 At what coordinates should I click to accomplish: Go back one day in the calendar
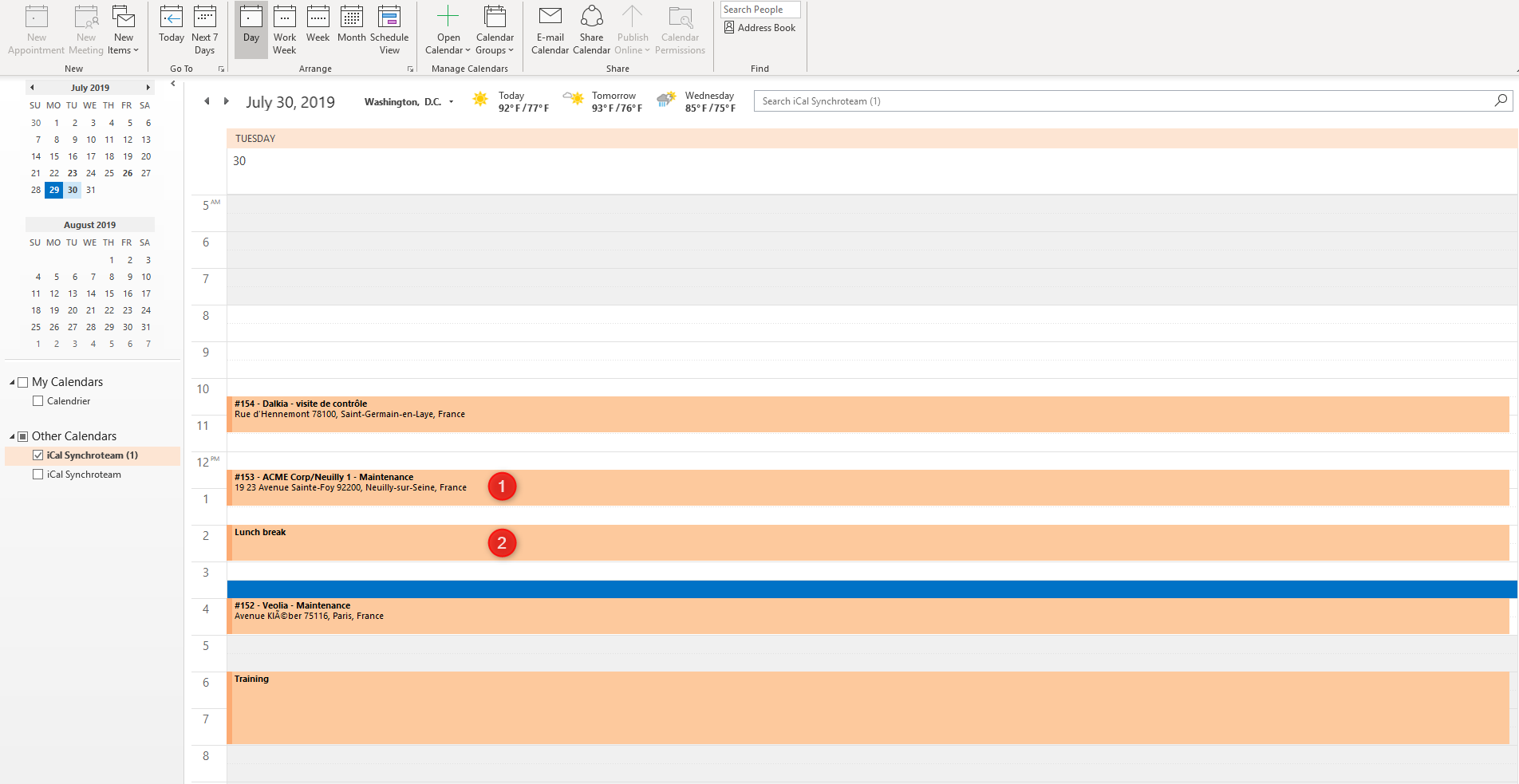coord(207,101)
